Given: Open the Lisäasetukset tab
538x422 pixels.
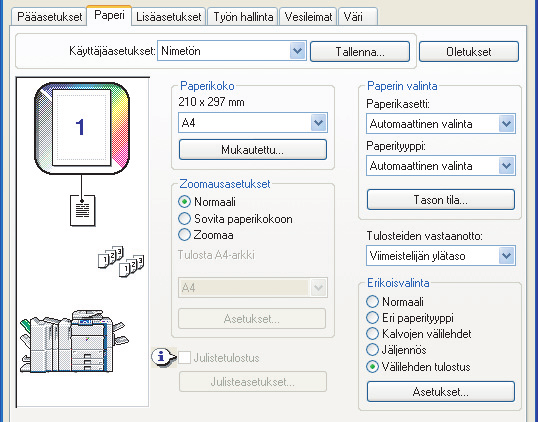Looking at the screenshot, I should pyautogui.click(x=168, y=17).
